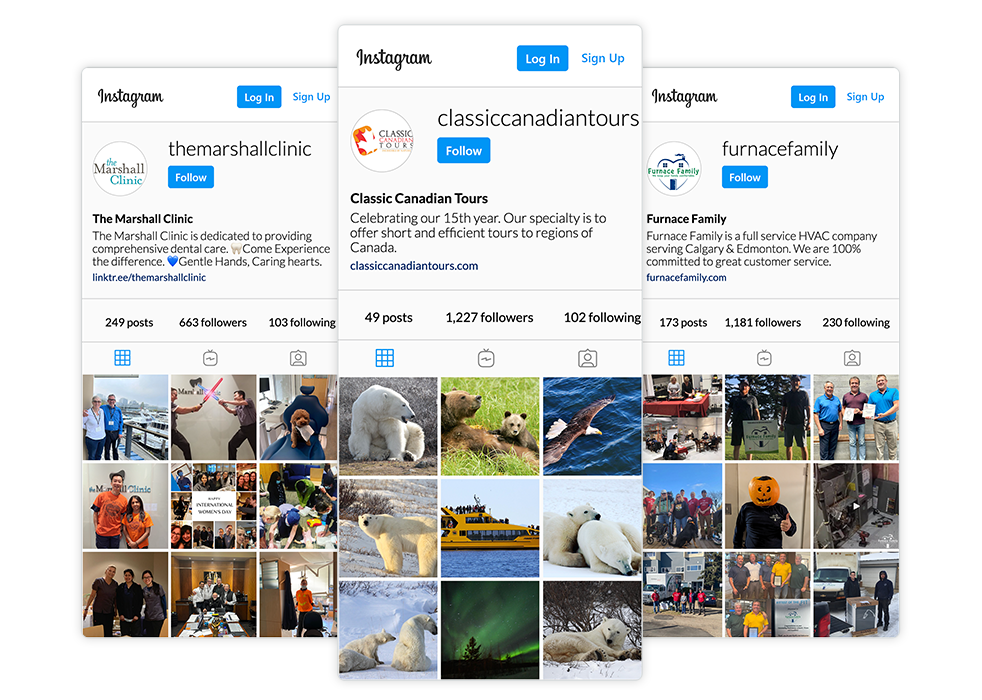Follow themarshallclinic account
982x700 pixels.
pos(191,177)
